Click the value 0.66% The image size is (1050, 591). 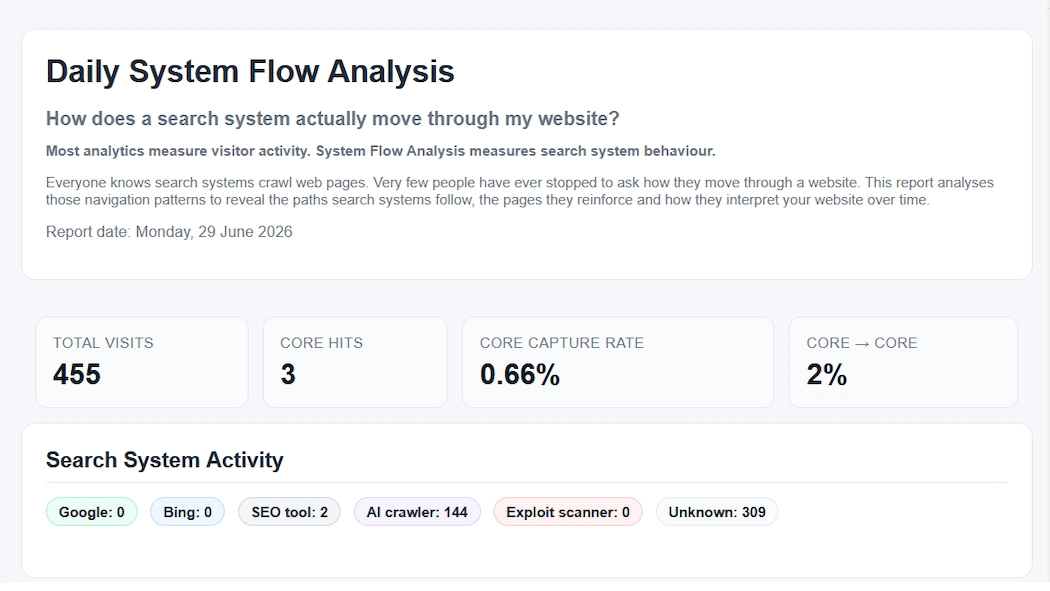click(x=520, y=374)
